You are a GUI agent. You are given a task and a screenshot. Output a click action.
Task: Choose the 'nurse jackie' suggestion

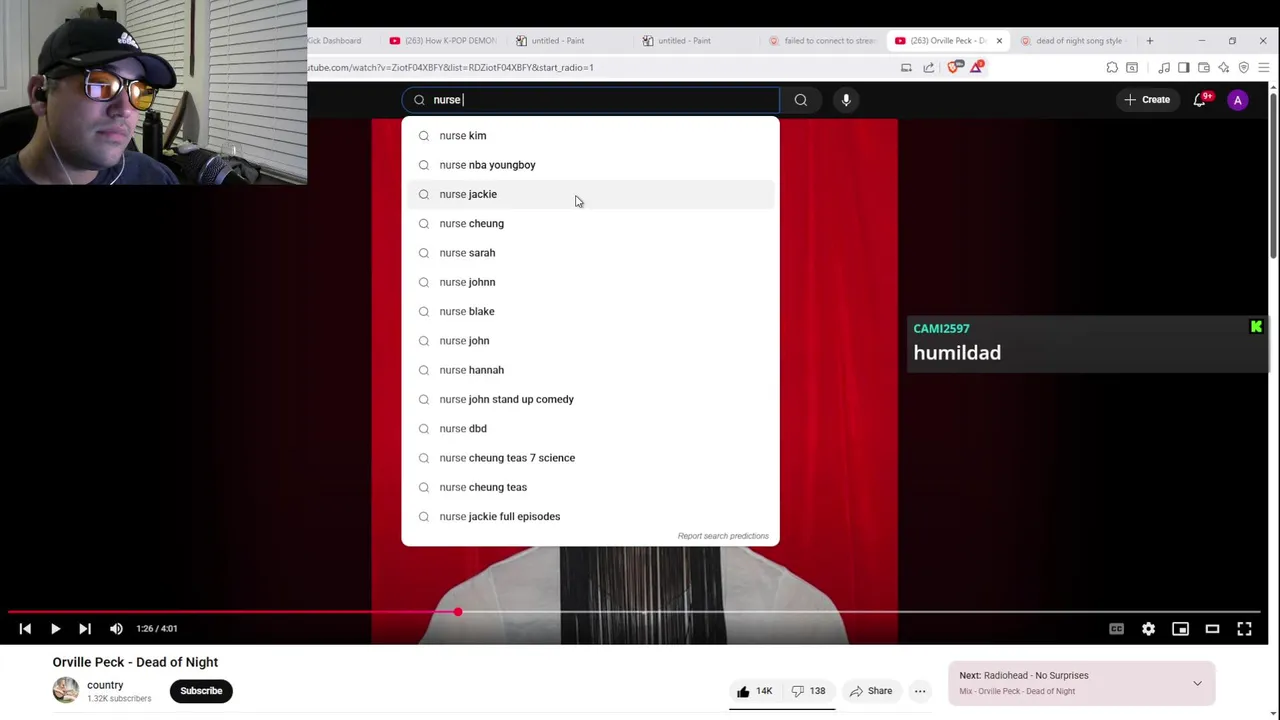(590, 194)
